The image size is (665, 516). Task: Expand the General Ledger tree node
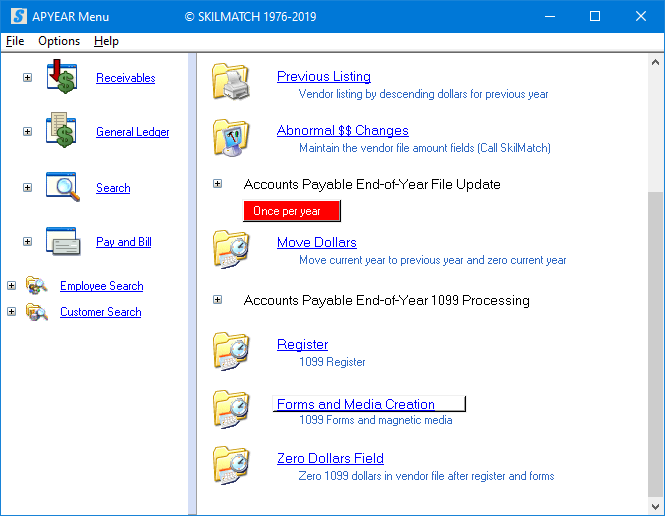click(x=27, y=132)
